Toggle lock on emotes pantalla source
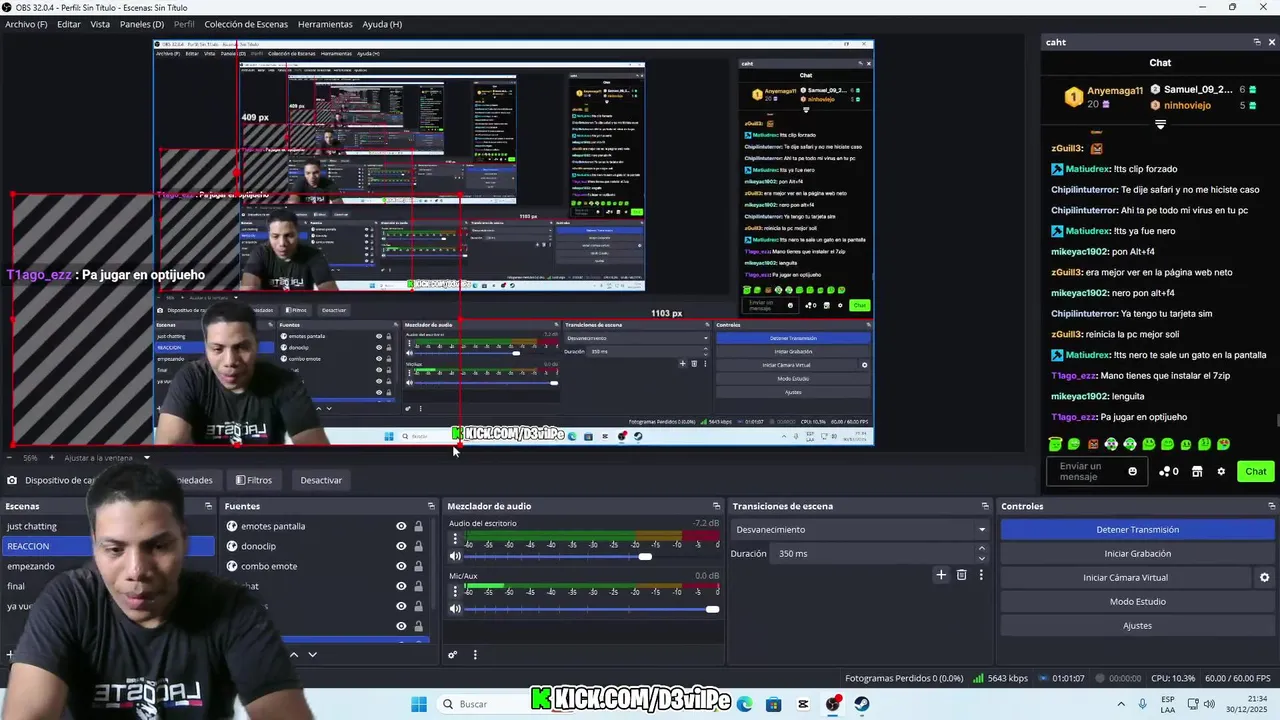This screenshot has width=1280, height=720. pos(418,526)
